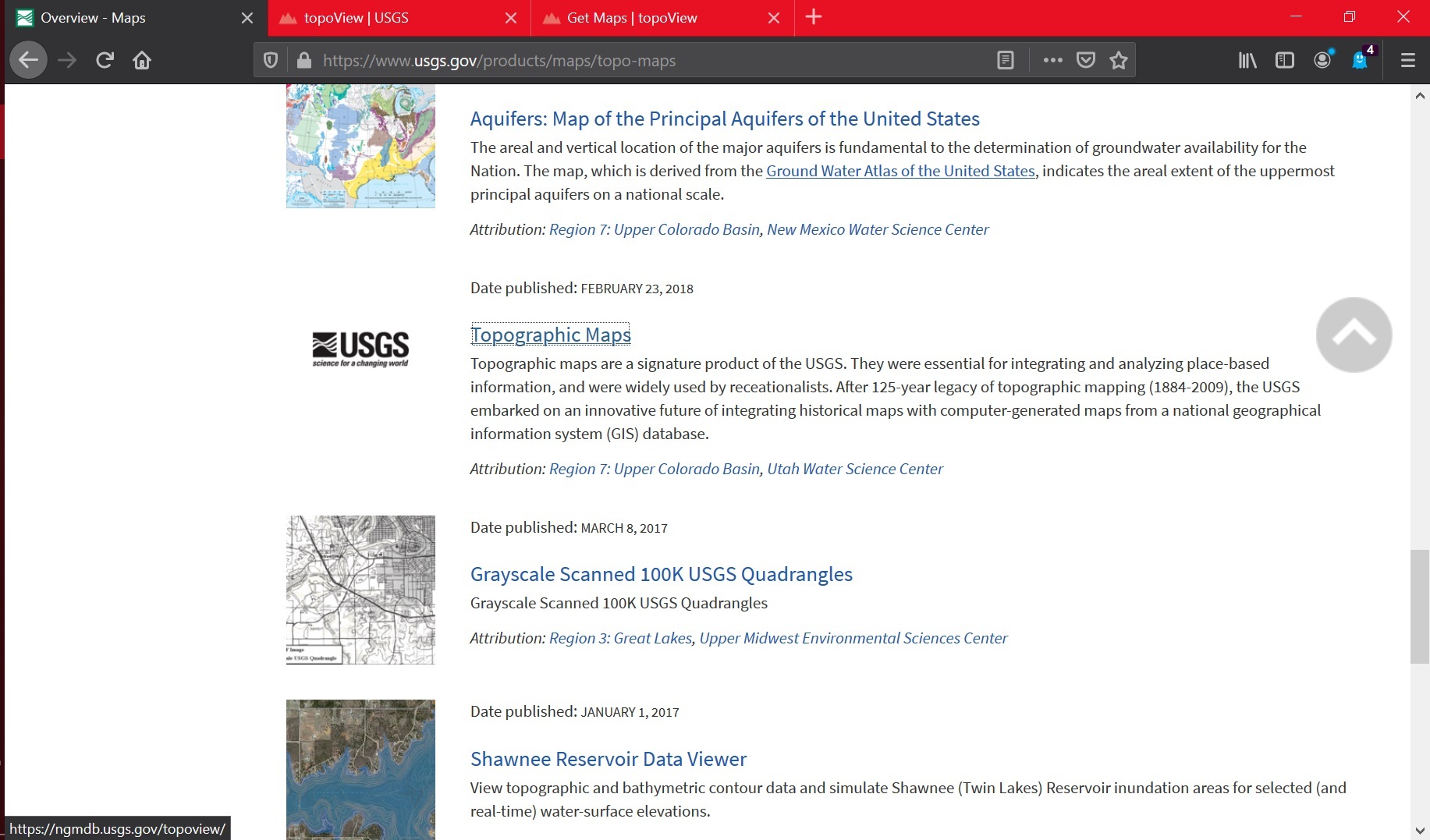1430x840 pixels.
Task: Follow the Ground Water Atlas link
Action: (x=900, y=171)
